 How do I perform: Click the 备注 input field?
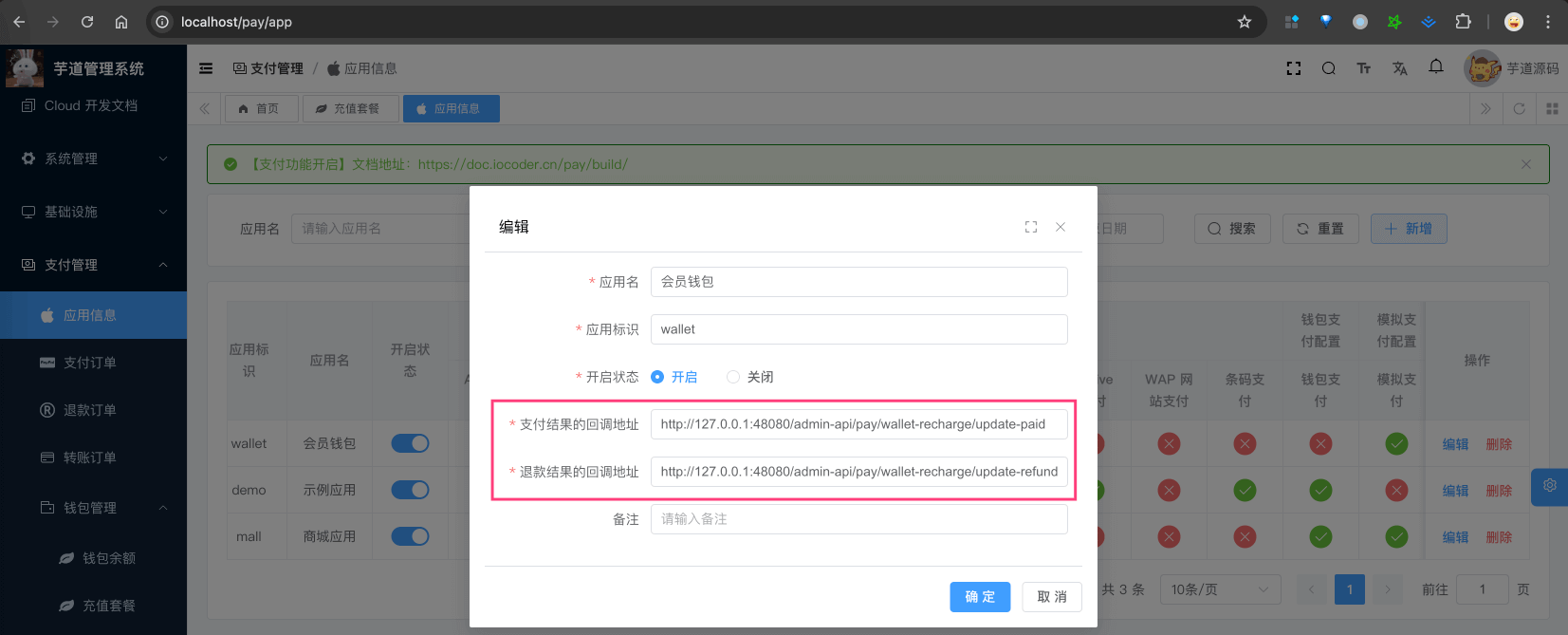click(858, 519)
